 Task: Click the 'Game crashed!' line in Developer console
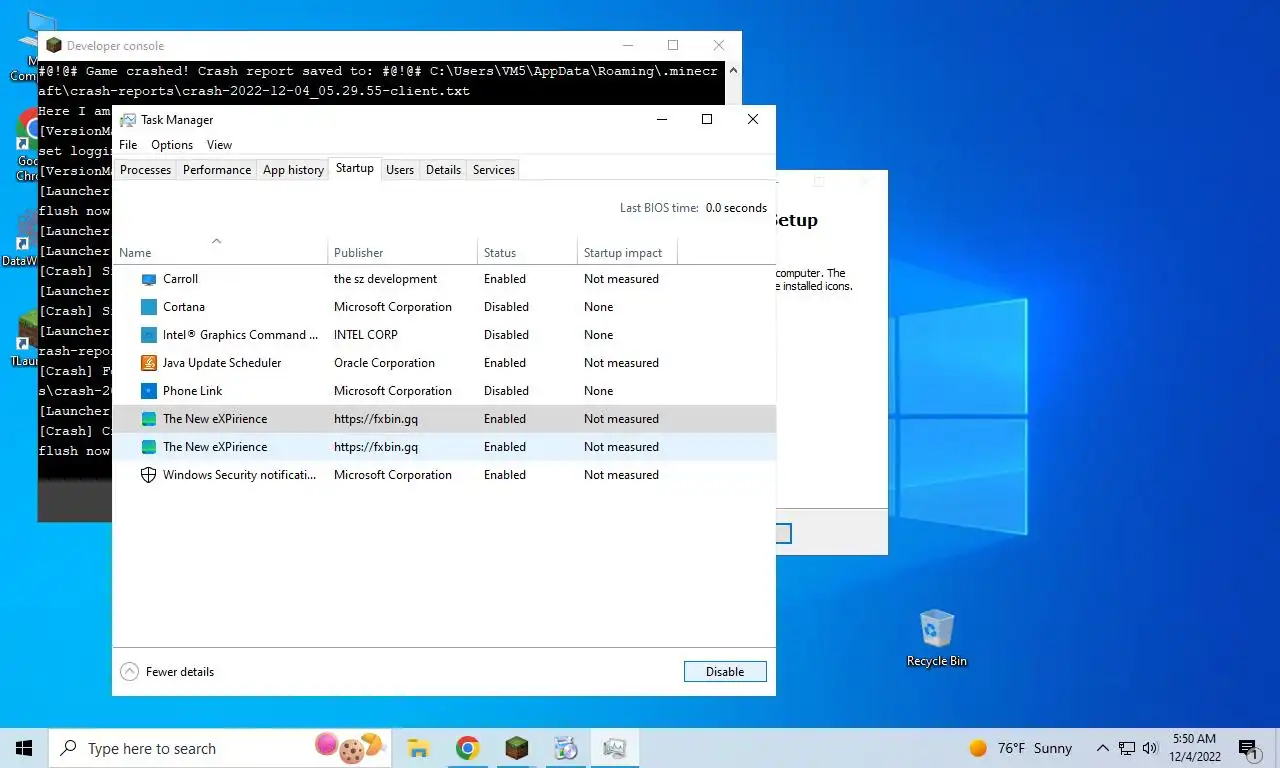[378, 81]
